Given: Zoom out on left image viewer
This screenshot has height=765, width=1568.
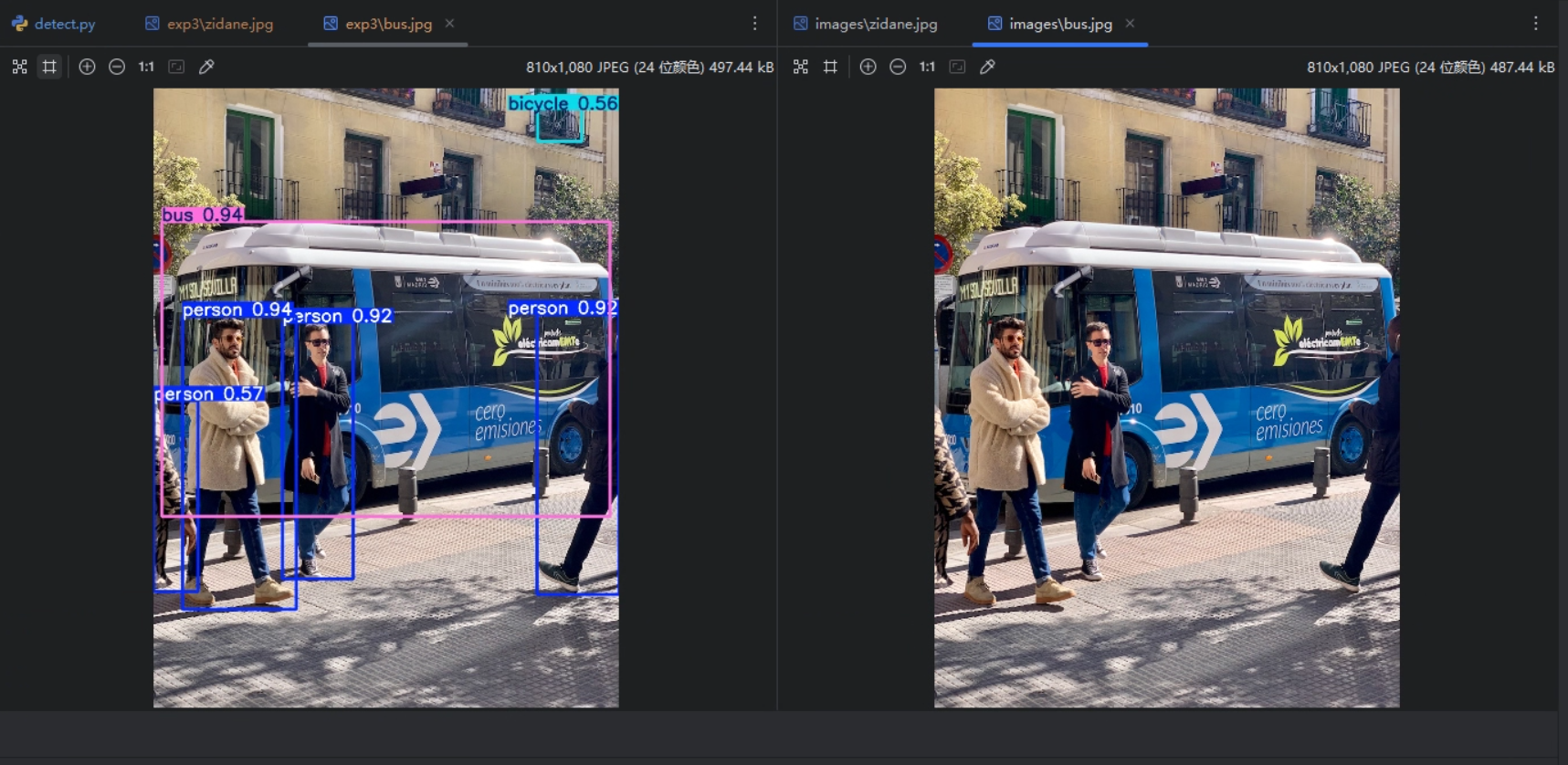Looking at the screenshot, I should click(x=117, y=67).
